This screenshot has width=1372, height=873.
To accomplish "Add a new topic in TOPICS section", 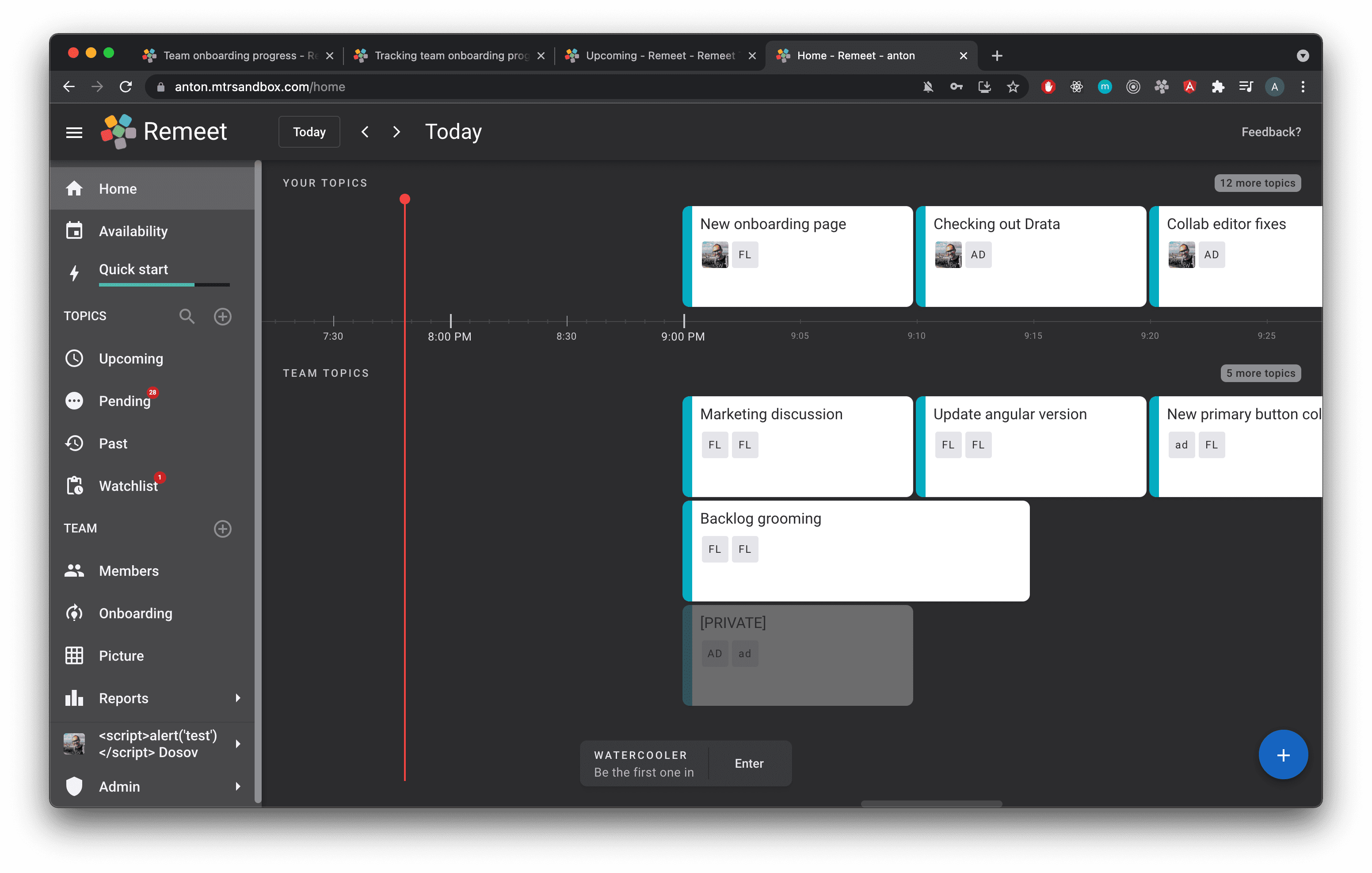I will tap(223, 316).
